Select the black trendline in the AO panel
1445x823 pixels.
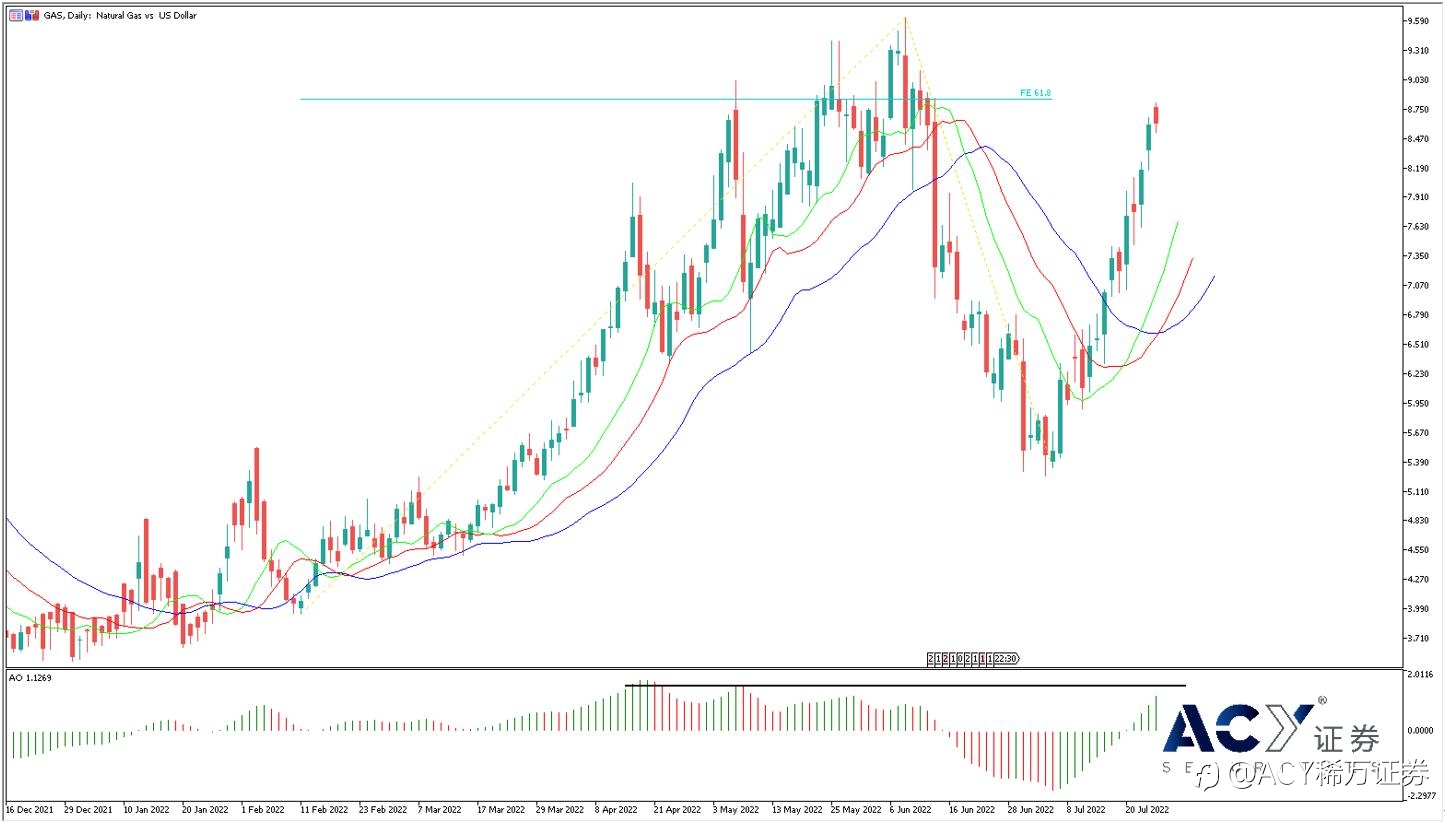(x=900, y=686)
